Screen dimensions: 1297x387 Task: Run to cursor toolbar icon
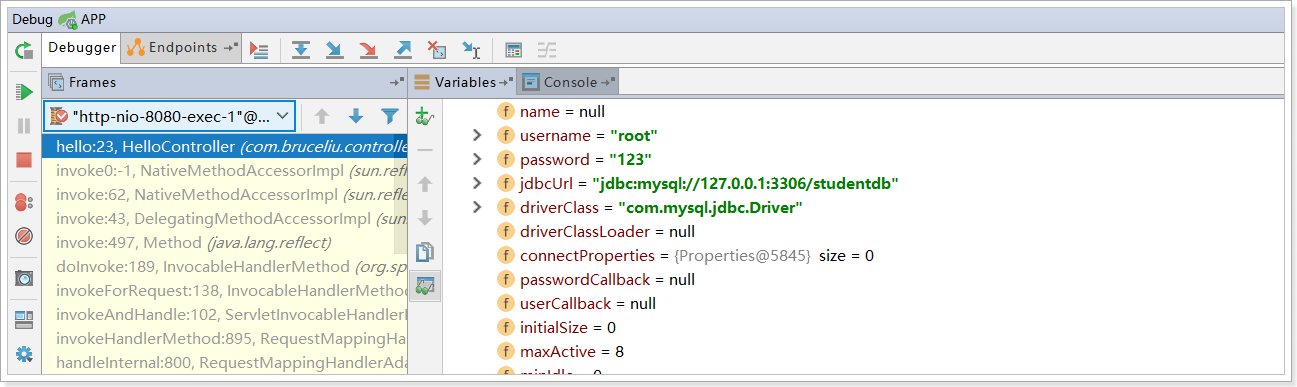click(x=471, y=49)
